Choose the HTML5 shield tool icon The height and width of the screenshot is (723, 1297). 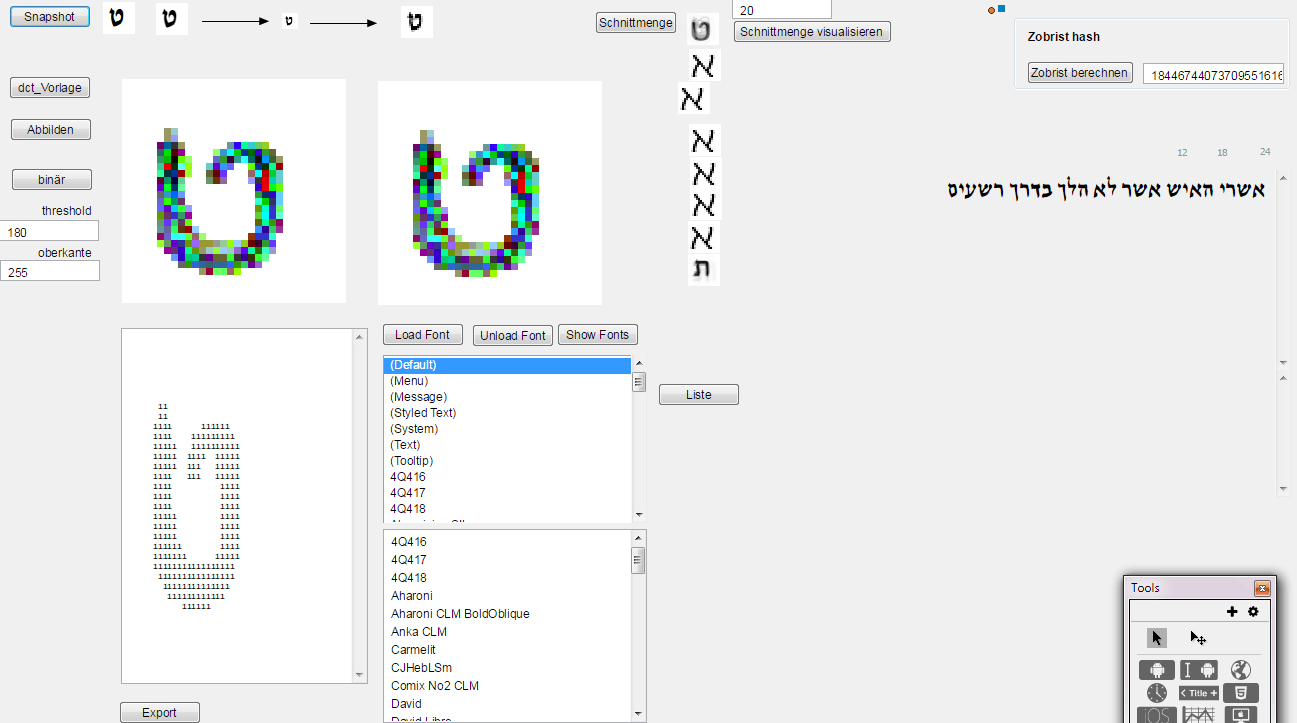click(1241, 693)
